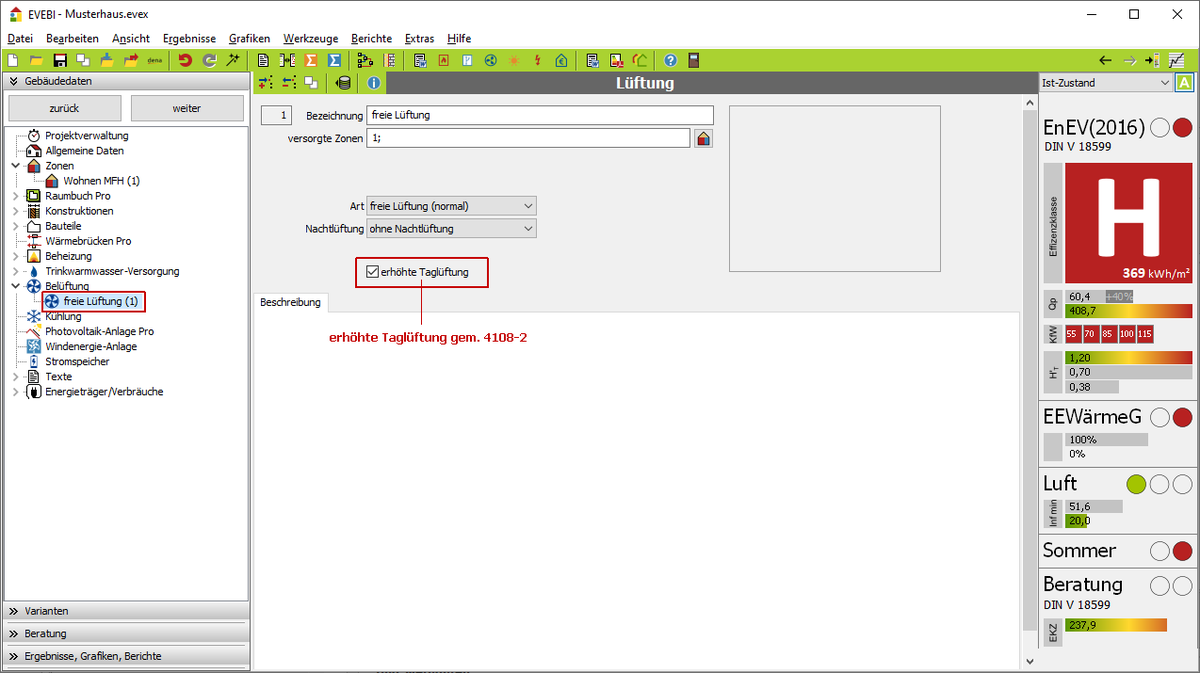This screenshot has height=673, width=1200.
Task: Open help via the blue question mark
Action: point(670,60)
